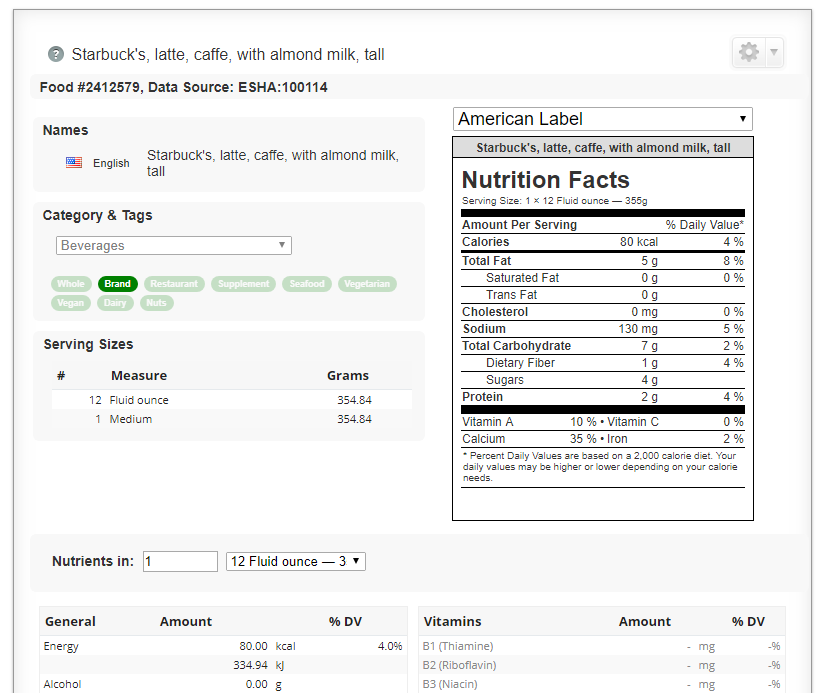Screen dimensions: 822x693
Task: Click the Vitamin A 10 % entry
Action: click(x=529, y=422)
